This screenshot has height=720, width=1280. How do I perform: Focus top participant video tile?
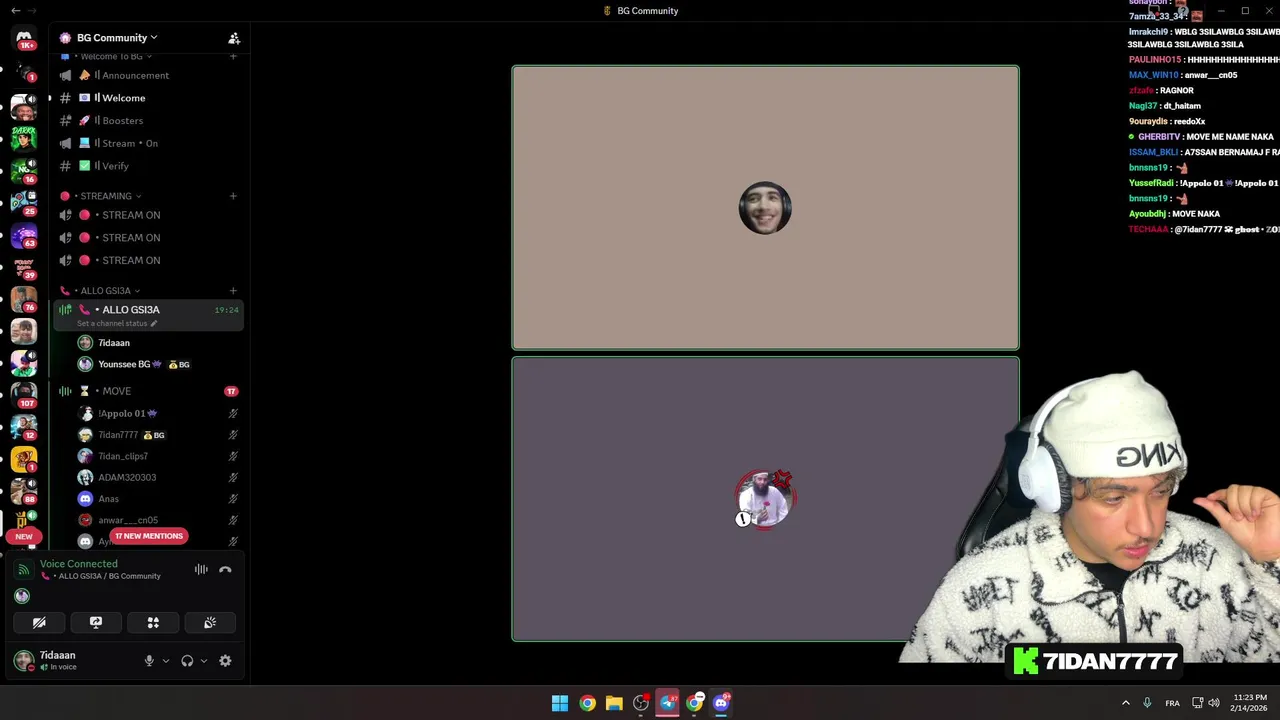coord(766,208)
